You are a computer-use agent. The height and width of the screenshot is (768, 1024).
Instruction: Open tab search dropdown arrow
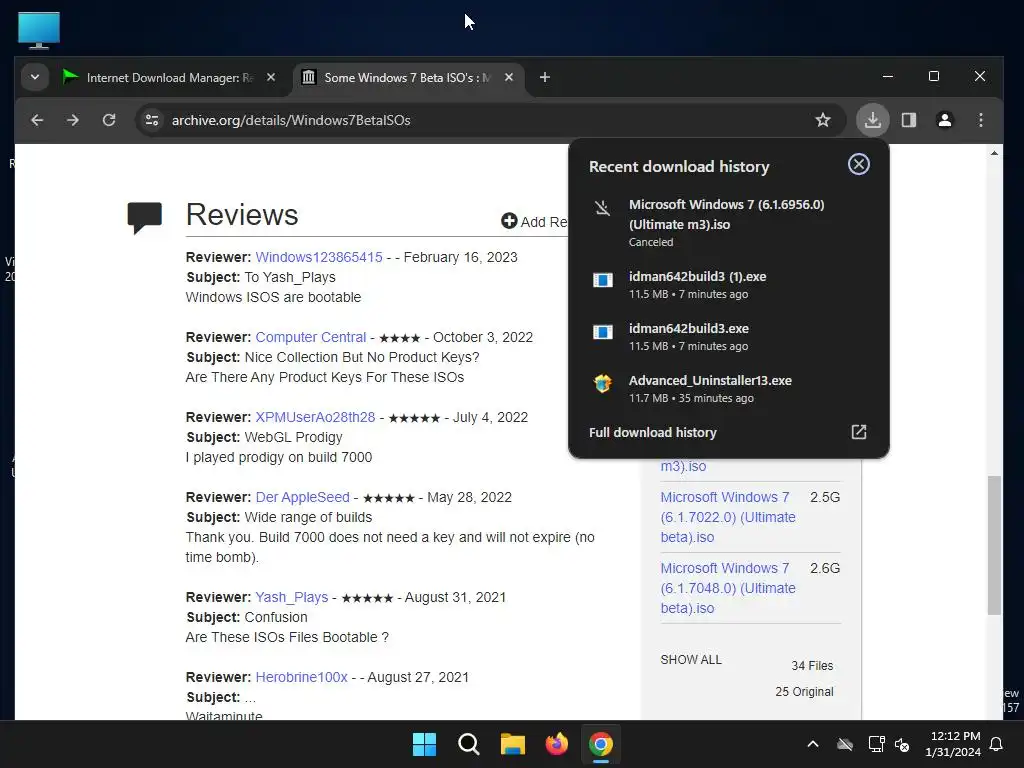35,77
